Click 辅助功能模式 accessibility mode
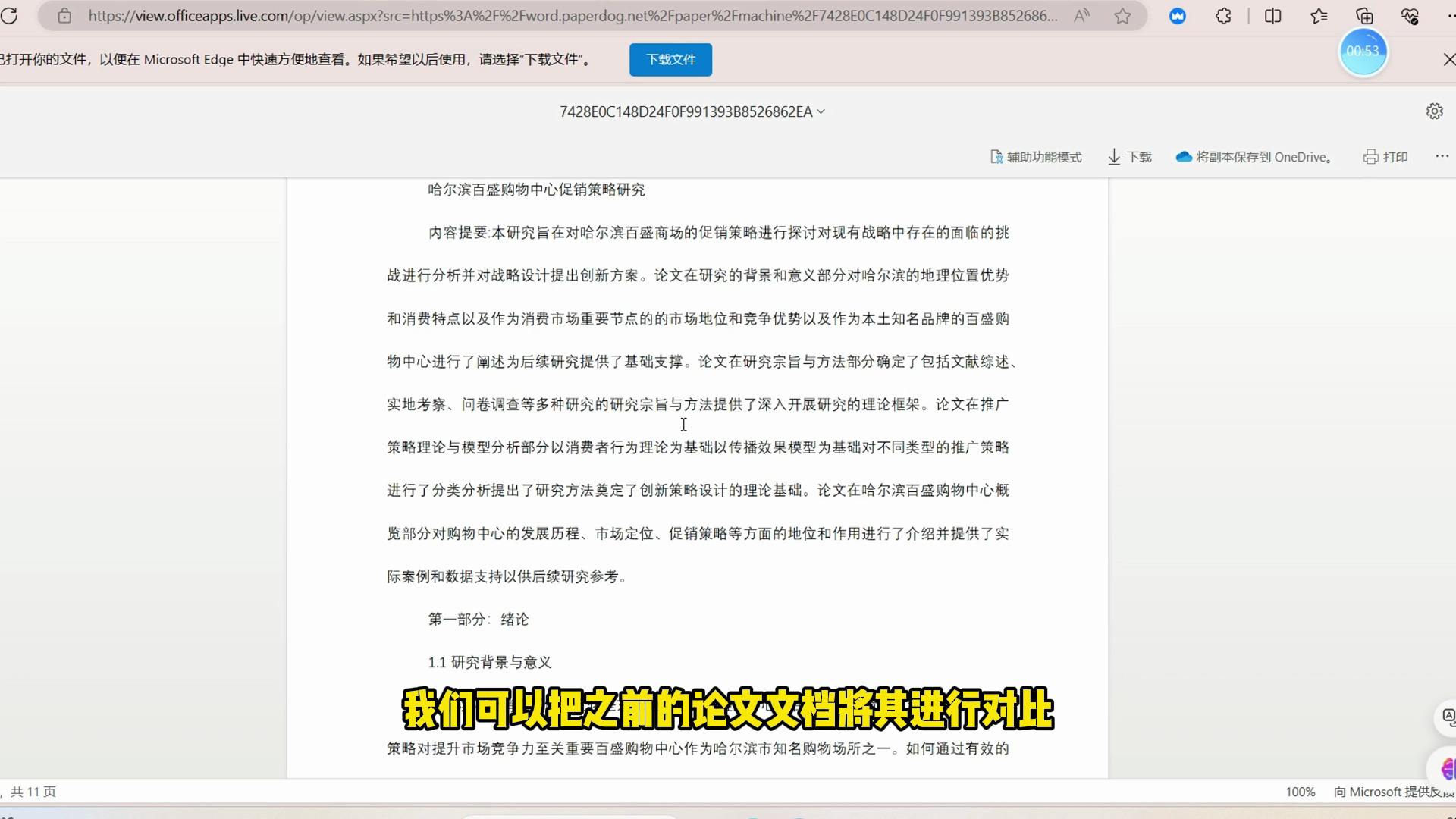 [1036, 157]
